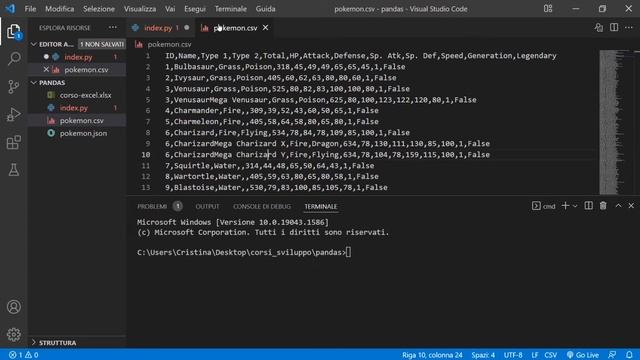The width and height of the screenshot is (640, 360).
Task: Open the Terminale menu
Action: pyautogui.click(x=231, y=9)
